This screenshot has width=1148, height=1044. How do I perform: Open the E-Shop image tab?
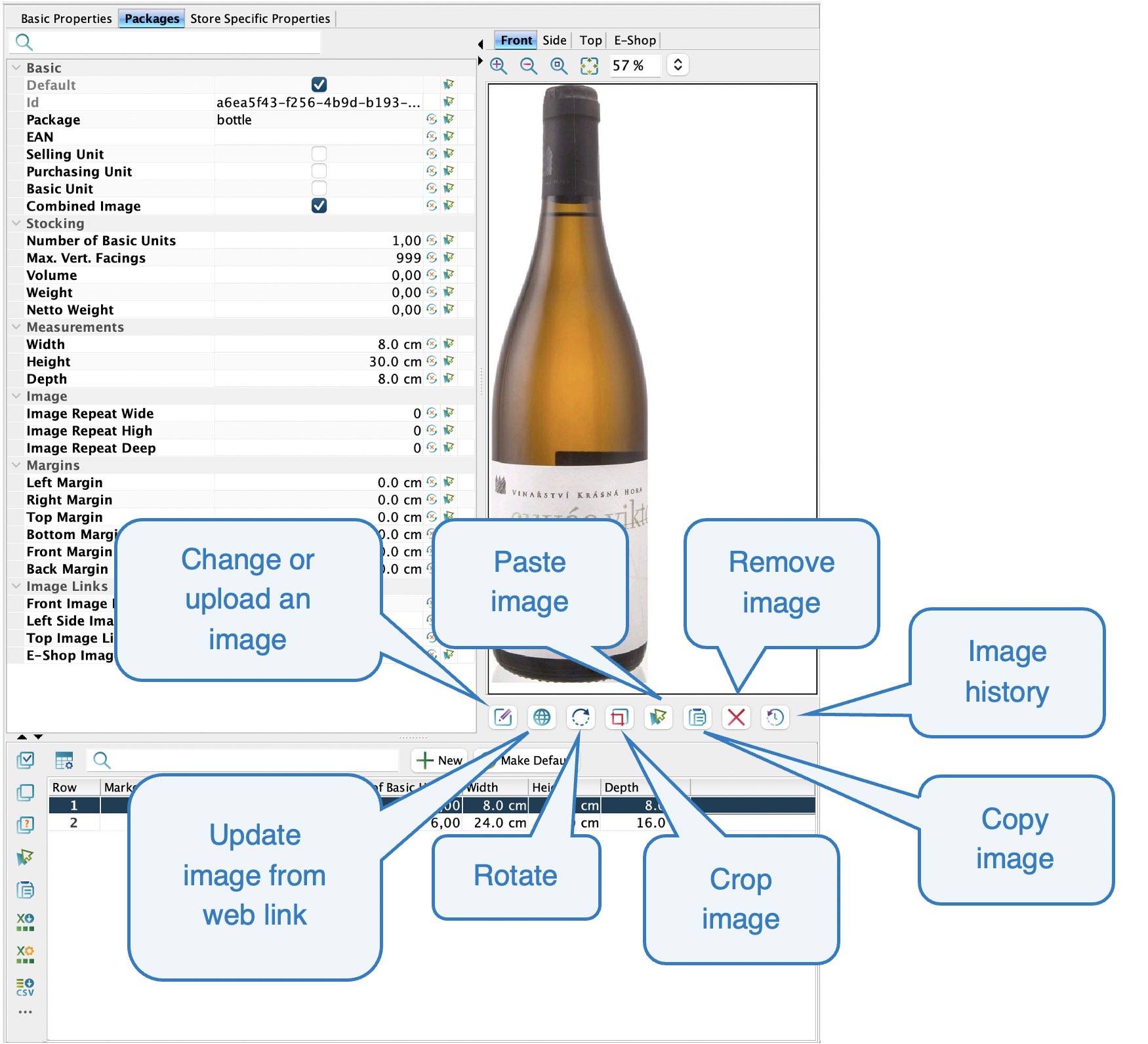pyautogui.click(x=634, y=40)
